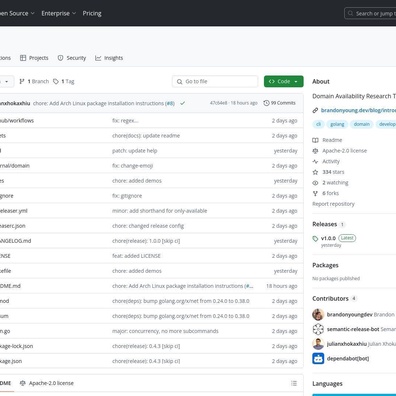Click the commit status checkmark icon
Screen dimensions: 396x396
(x=182, y=103)
